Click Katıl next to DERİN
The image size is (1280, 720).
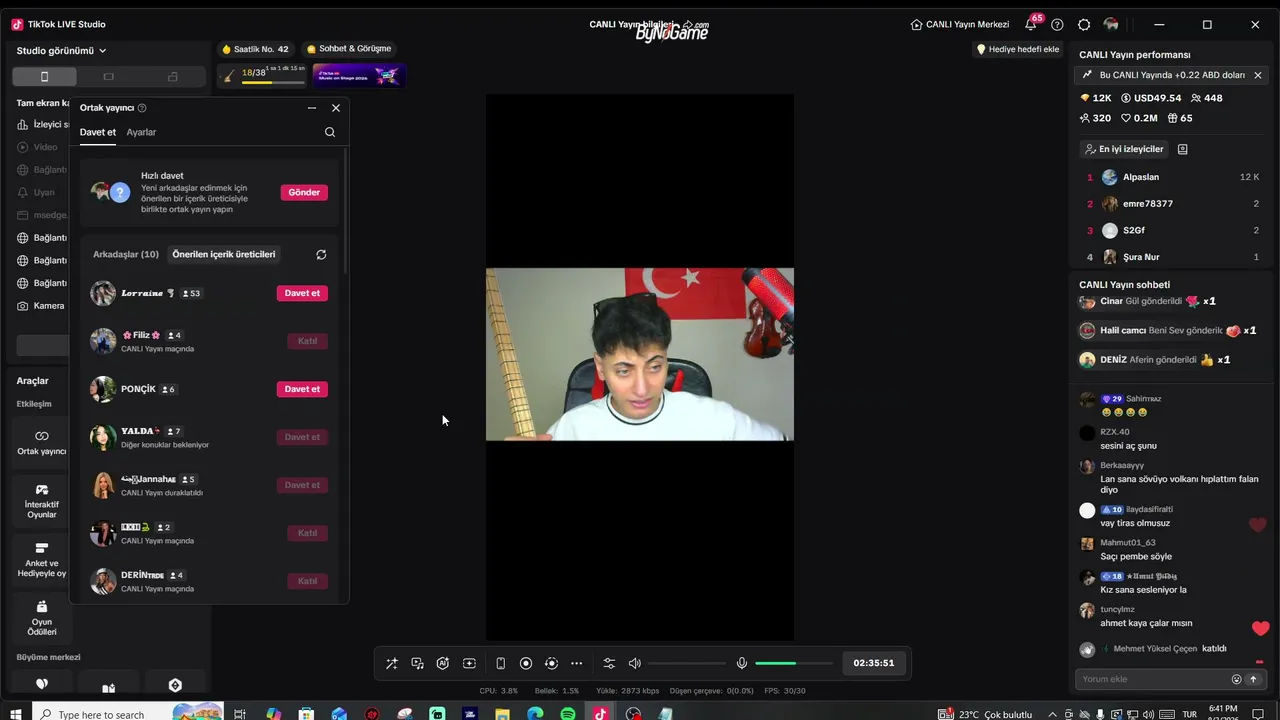click(x=307, y=581)
